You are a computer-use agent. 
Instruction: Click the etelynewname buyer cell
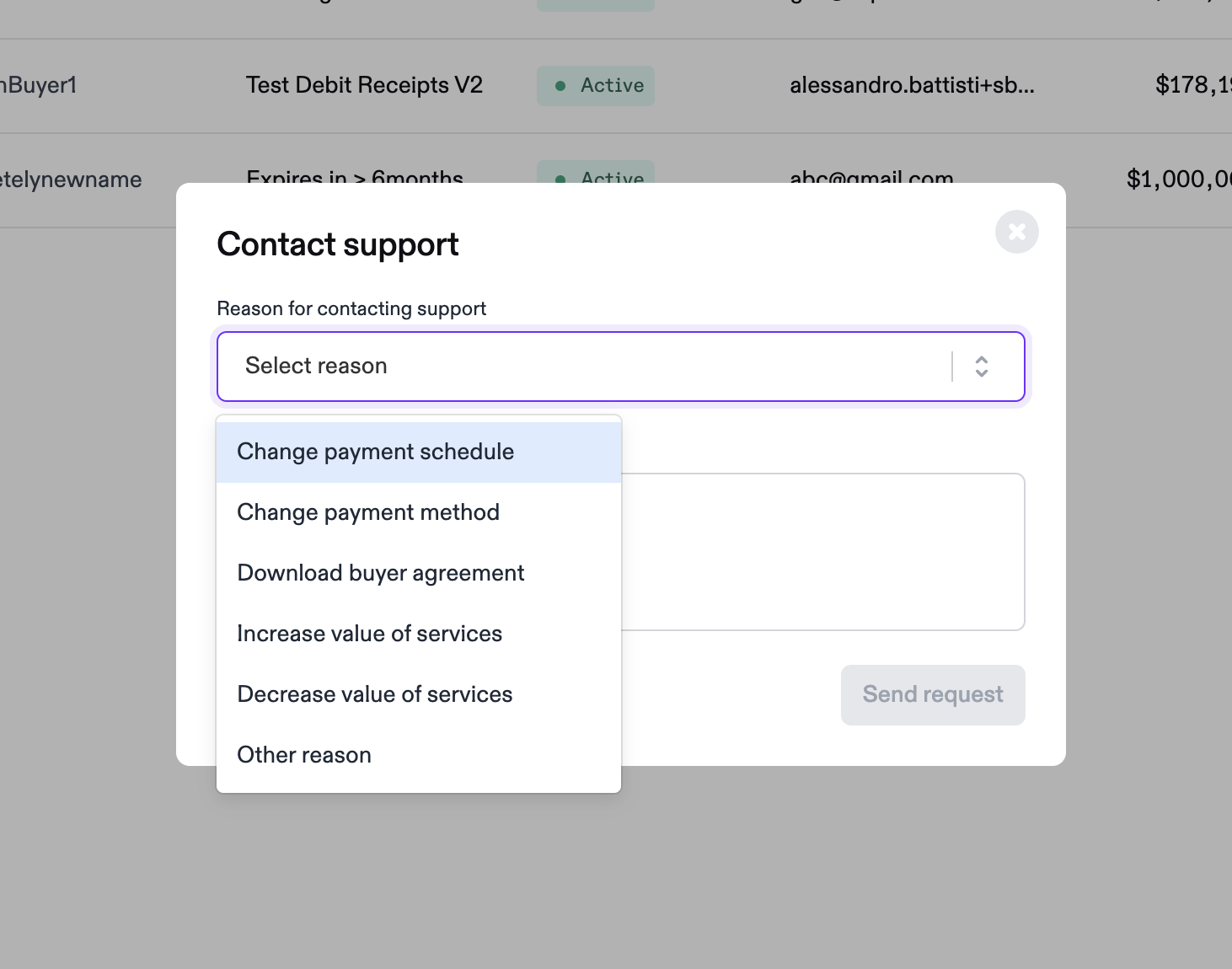pos(71,179)
